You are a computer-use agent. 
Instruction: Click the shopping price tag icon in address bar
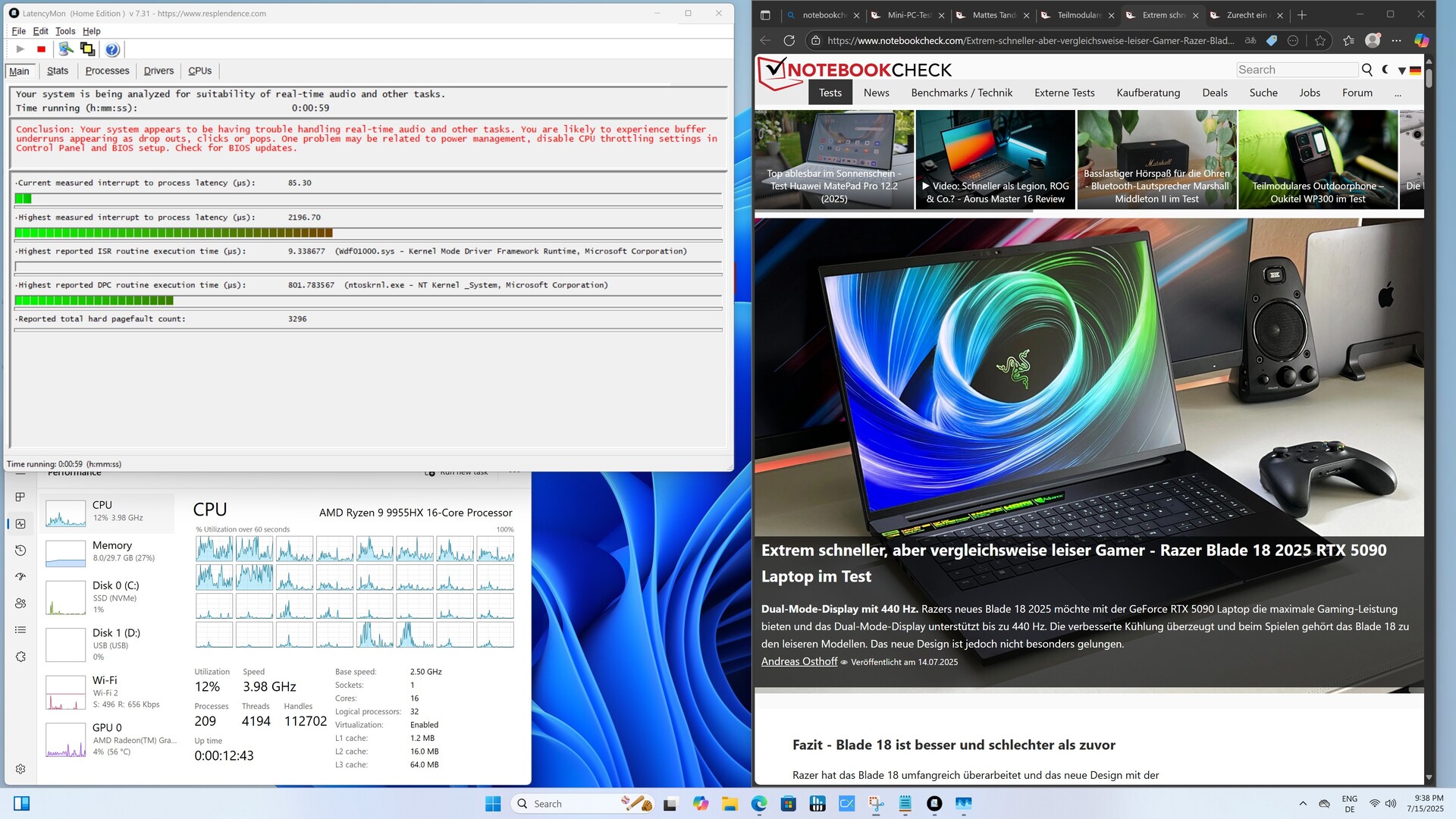coord(1272,40)
